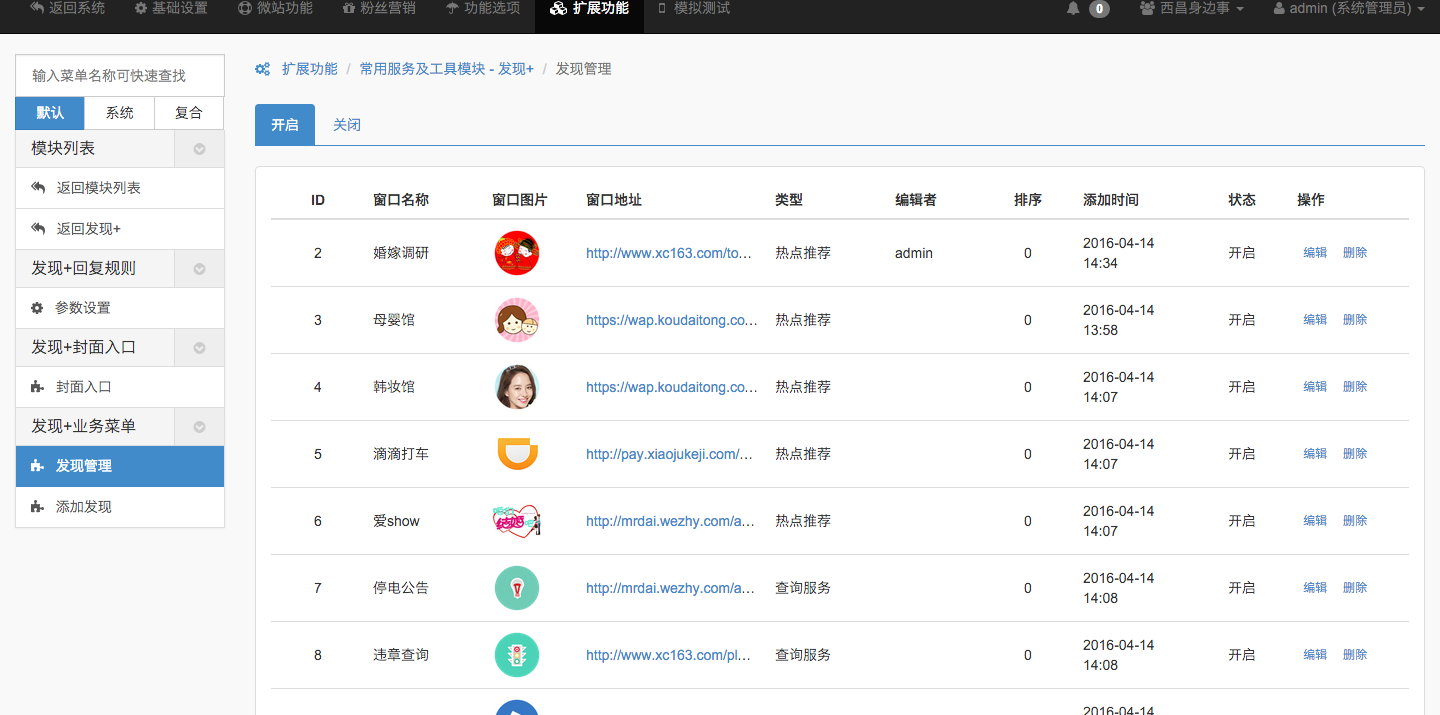Screen dimensions: 1440x715
Task: Click 扩展功能 in the breadcrumb
Action: tap(310, 69)
